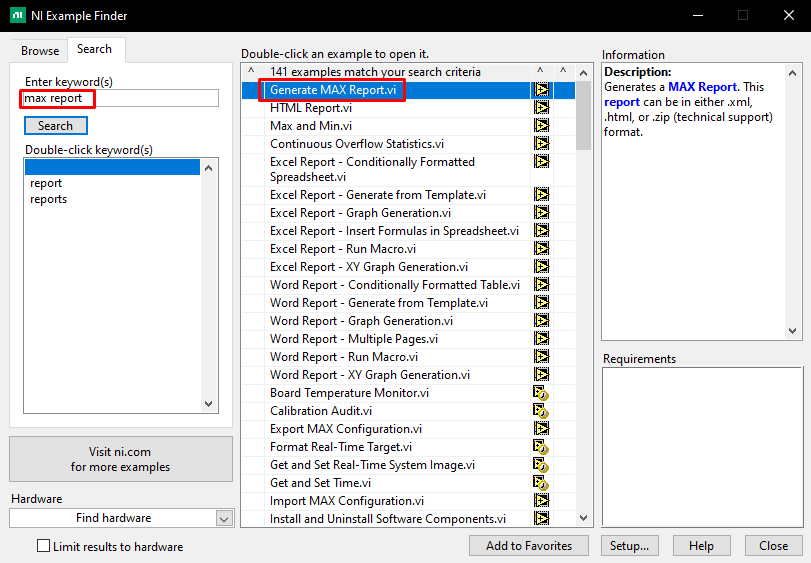This screenshot has height=563, width=811.
Task: Click the keyword list scroll down arrow
Action: [208, 404]
